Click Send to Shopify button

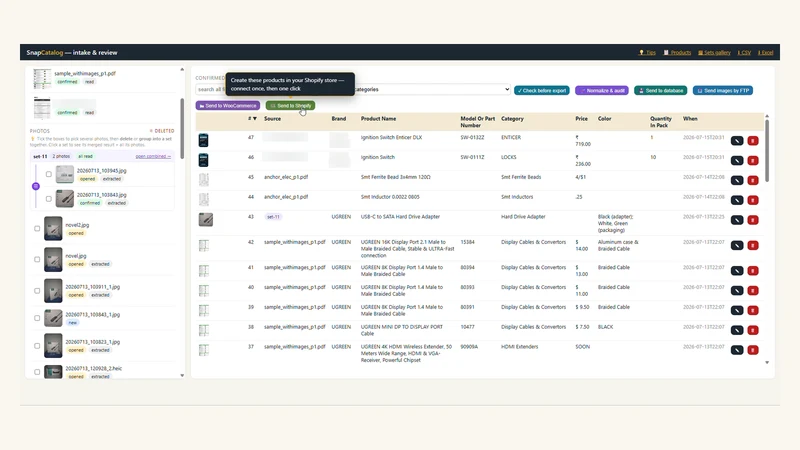point(290,106)
